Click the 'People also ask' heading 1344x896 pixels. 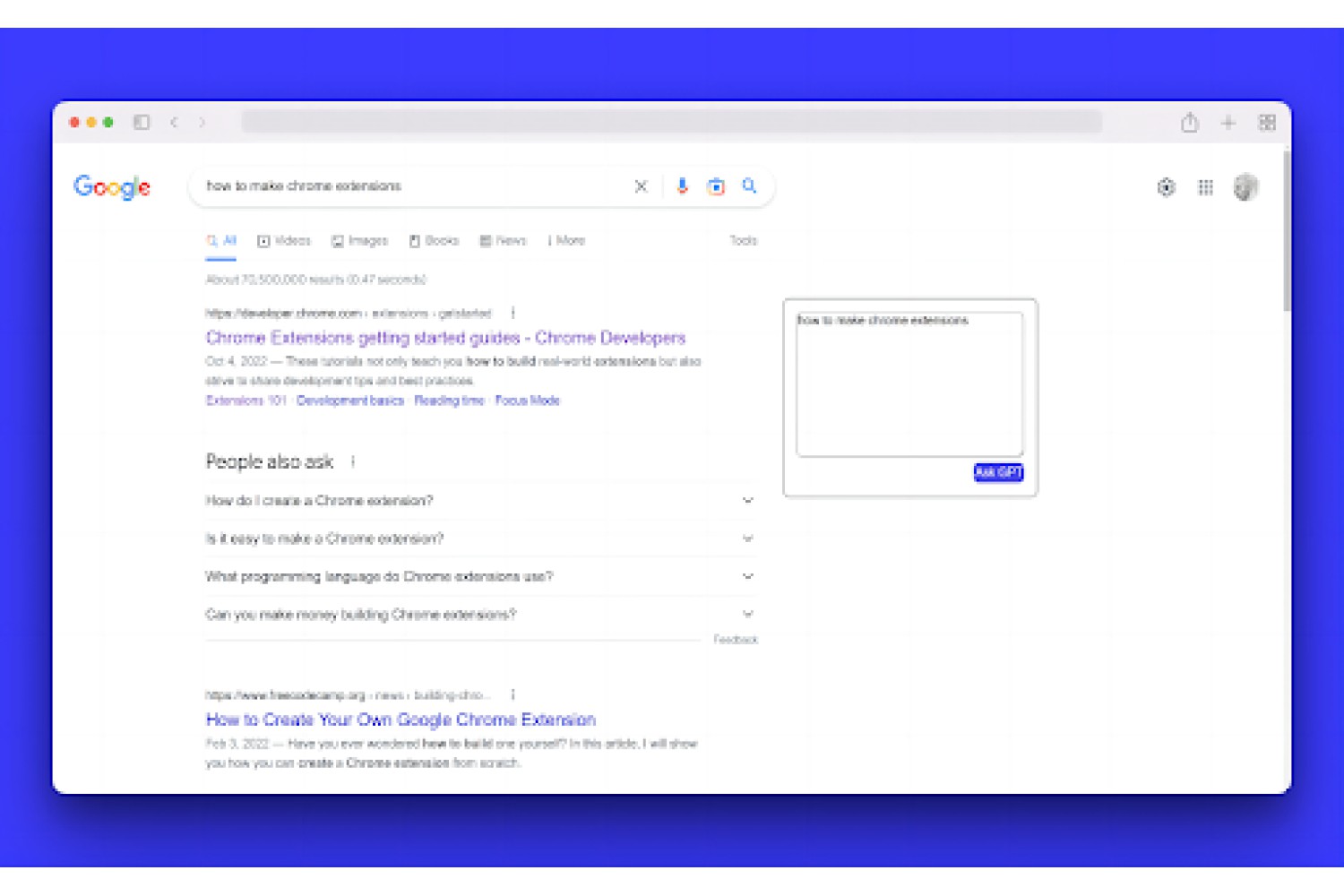[x=269, y=461]
